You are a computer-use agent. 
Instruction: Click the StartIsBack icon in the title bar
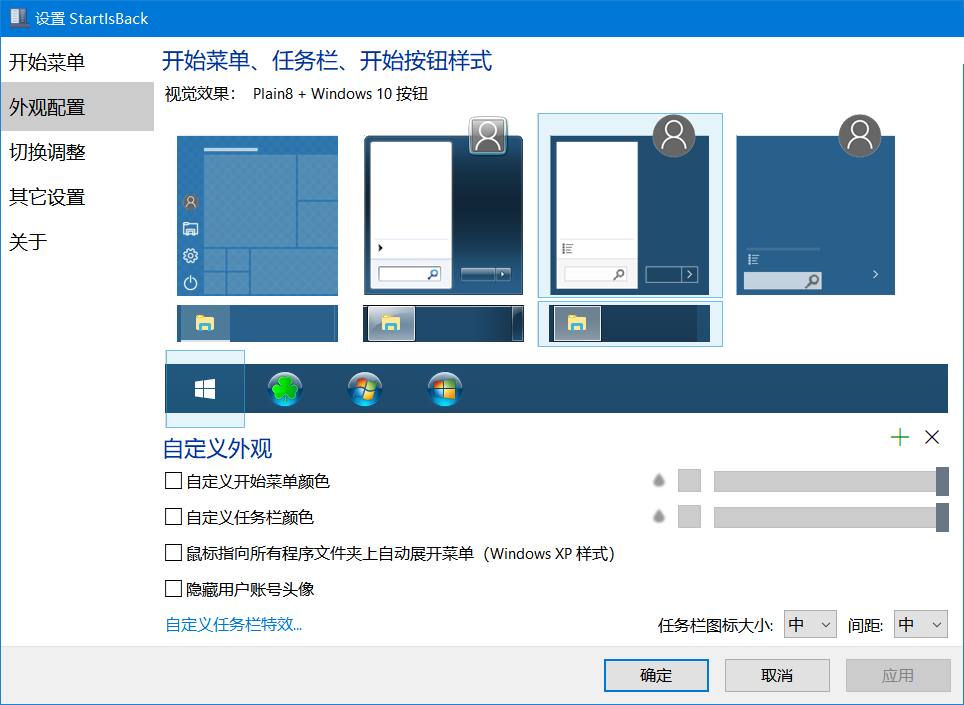17,17
